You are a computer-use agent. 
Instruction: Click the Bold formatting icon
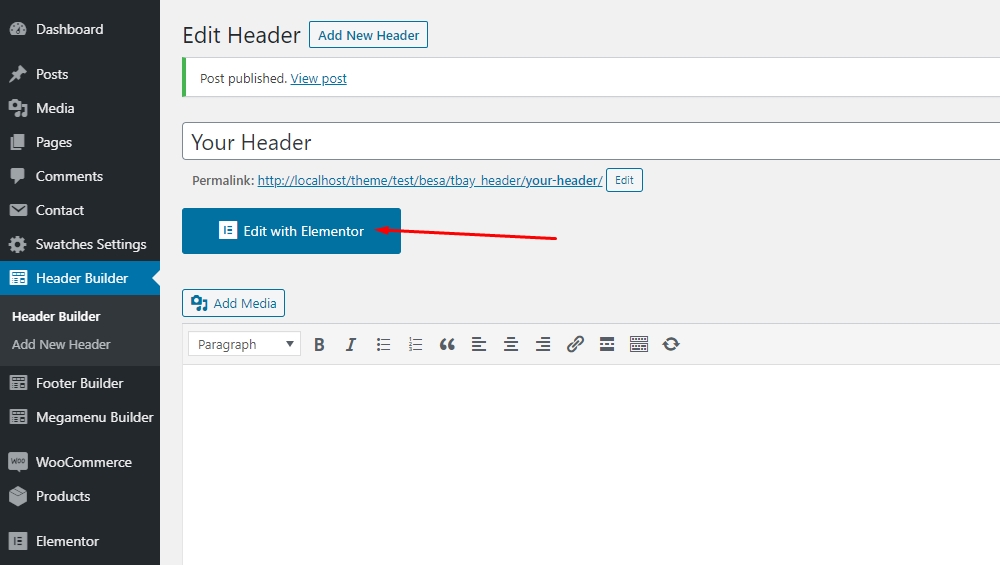(x=319, y=344)
